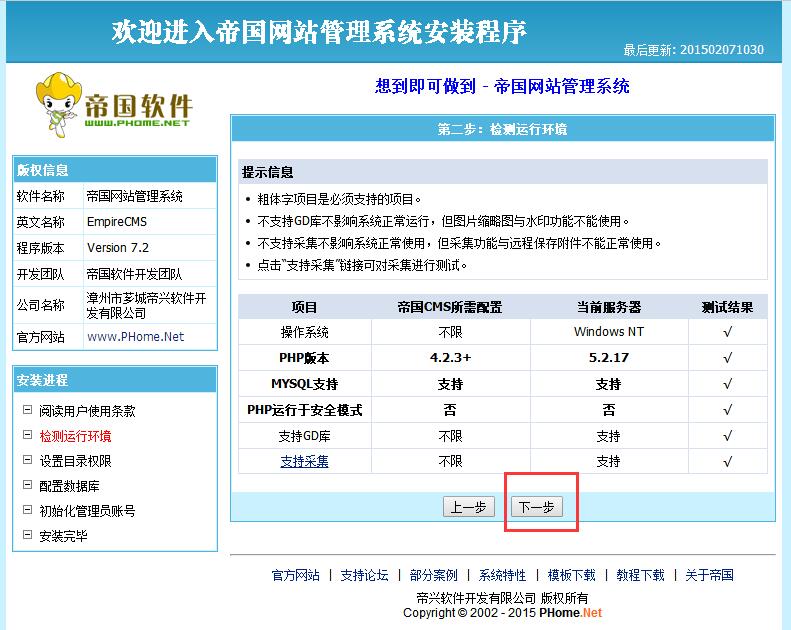
Task: Click the PHP运行于安全模式 row label
Action: pos(304,410)
